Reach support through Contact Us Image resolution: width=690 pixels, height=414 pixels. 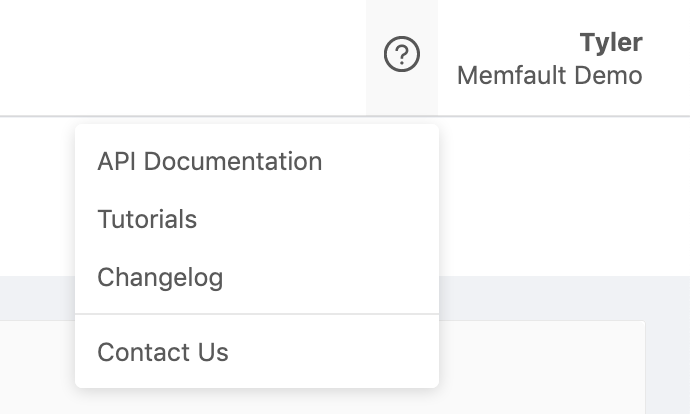click(x=163, y=352)
